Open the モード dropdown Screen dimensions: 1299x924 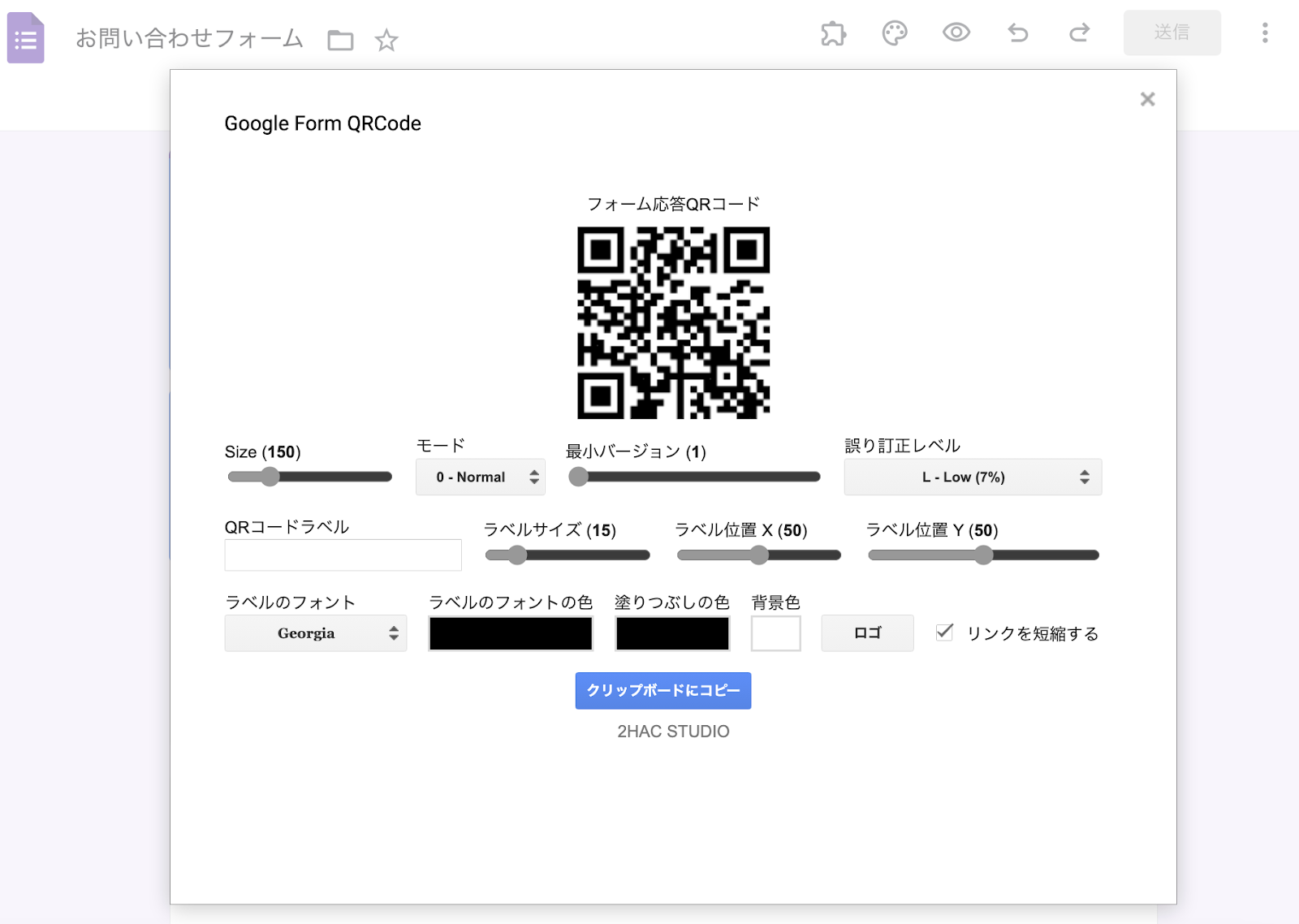point(481,477)
